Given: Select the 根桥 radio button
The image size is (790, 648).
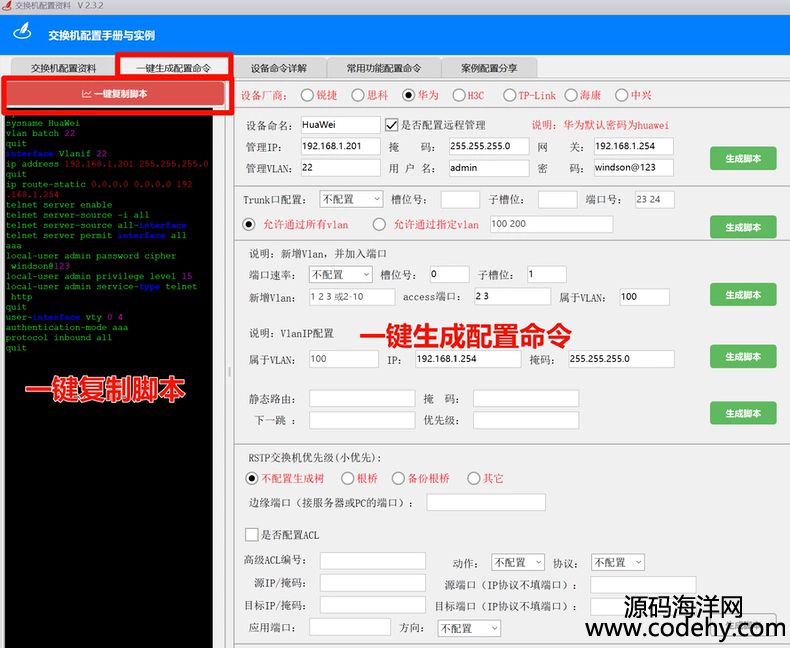Looking at the screenshot, I should click(348, 478).
